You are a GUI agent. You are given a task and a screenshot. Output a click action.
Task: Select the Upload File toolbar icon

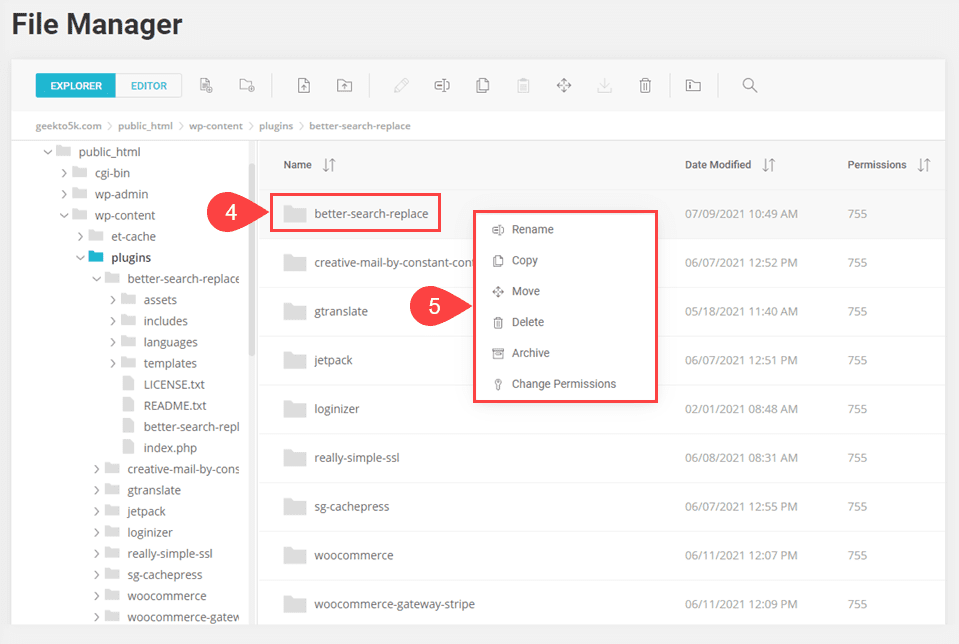coord(303,85)
